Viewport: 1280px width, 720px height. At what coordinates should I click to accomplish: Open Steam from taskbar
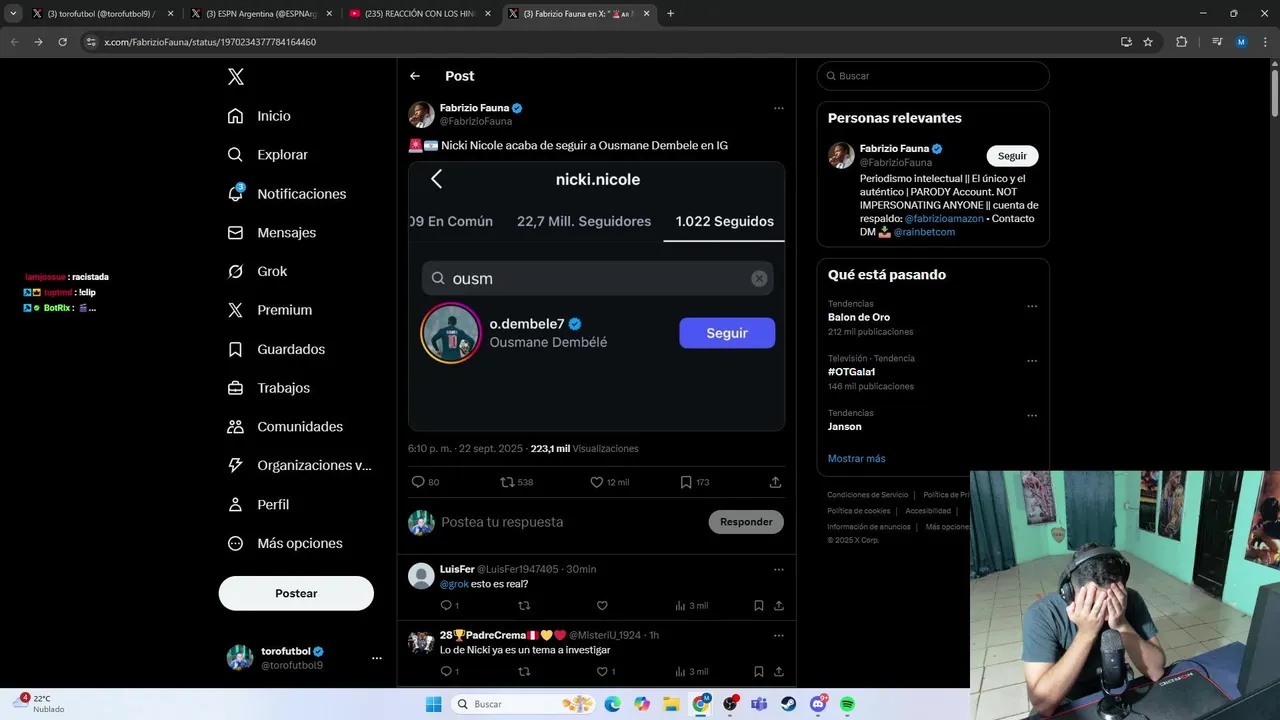(x=788, y=704)
